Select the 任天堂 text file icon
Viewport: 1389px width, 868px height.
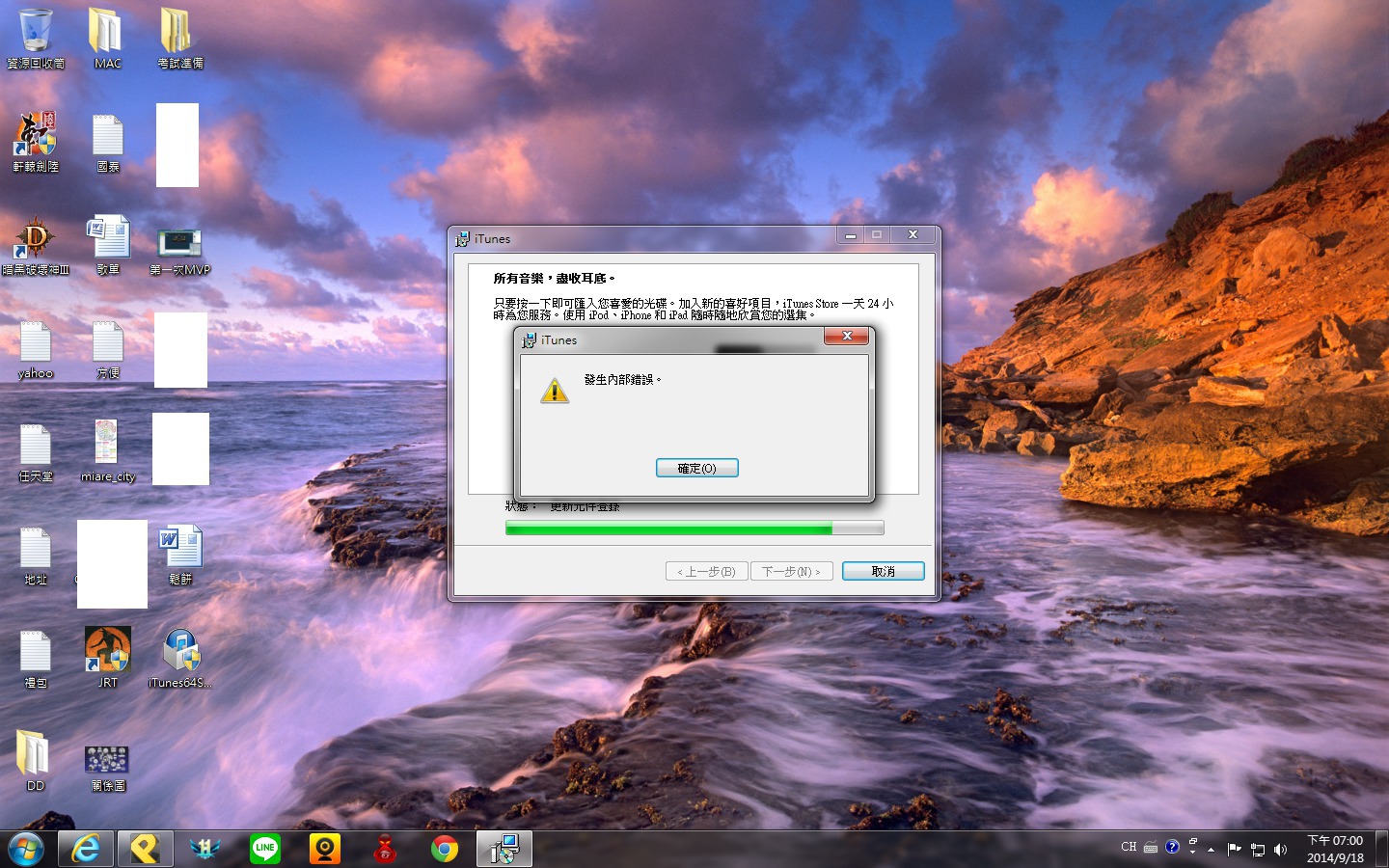point(36,452)
